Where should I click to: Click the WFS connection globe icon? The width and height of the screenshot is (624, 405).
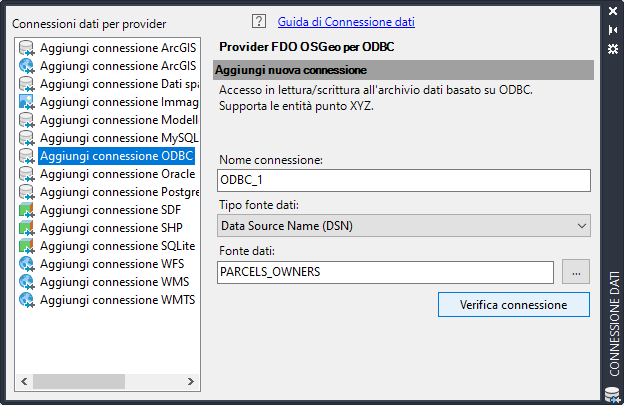coord(26,264)
